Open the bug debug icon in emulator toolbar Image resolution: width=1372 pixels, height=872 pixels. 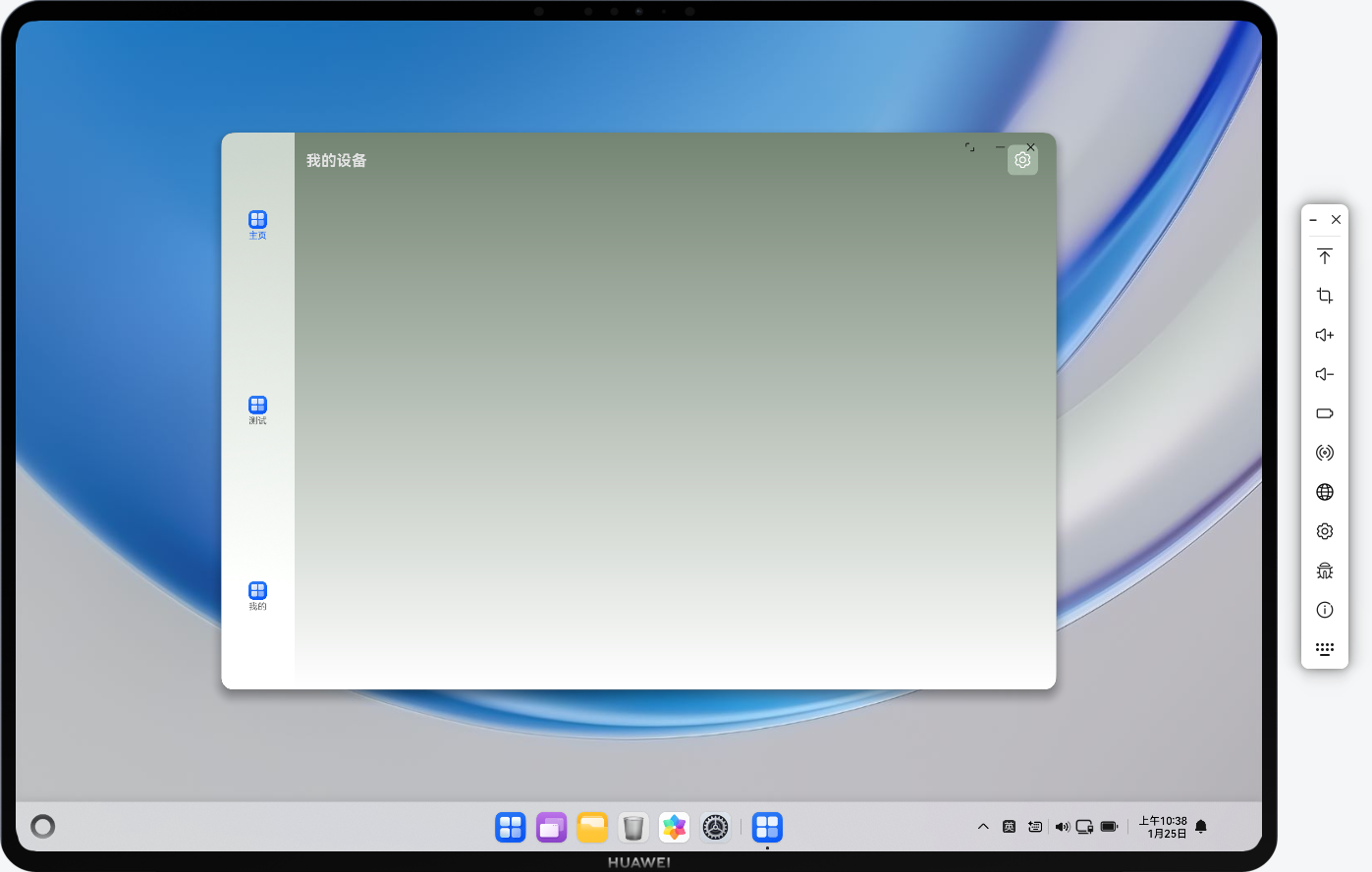point(1324,571)
